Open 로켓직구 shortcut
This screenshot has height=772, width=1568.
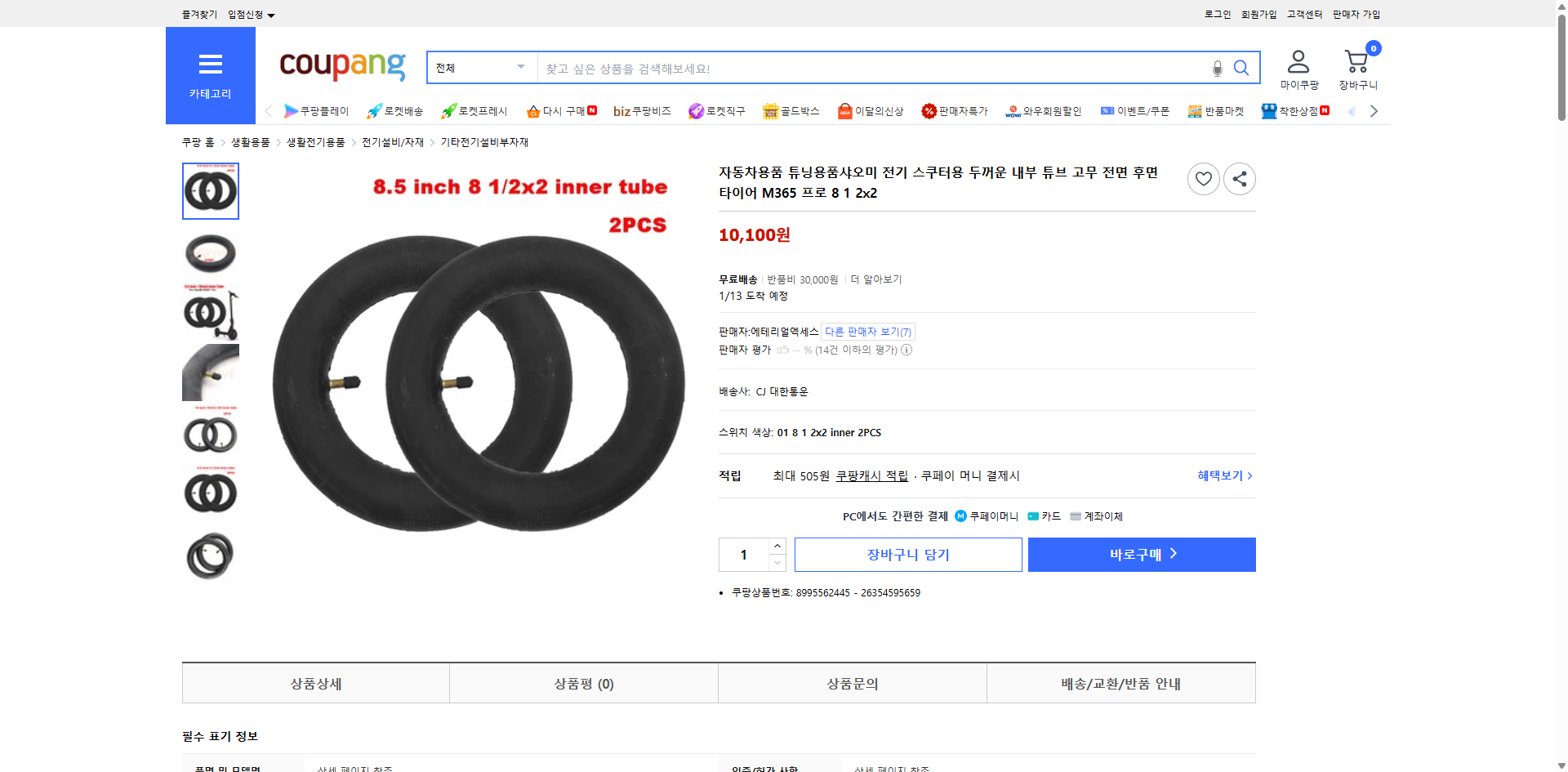[x=716, y=111]
